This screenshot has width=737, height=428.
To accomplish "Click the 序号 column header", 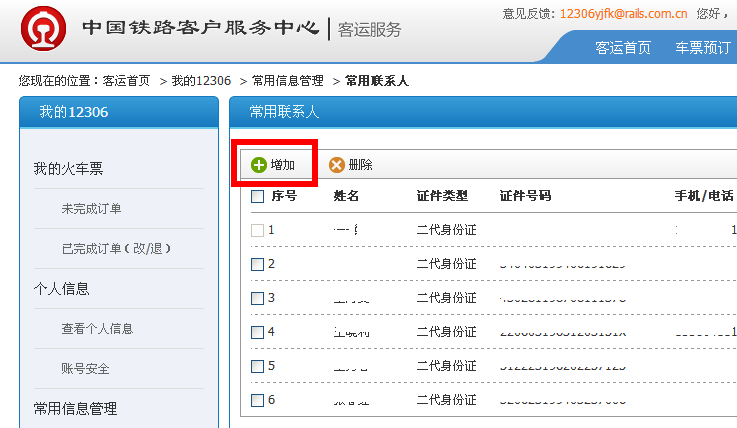I will click(284, 196).
